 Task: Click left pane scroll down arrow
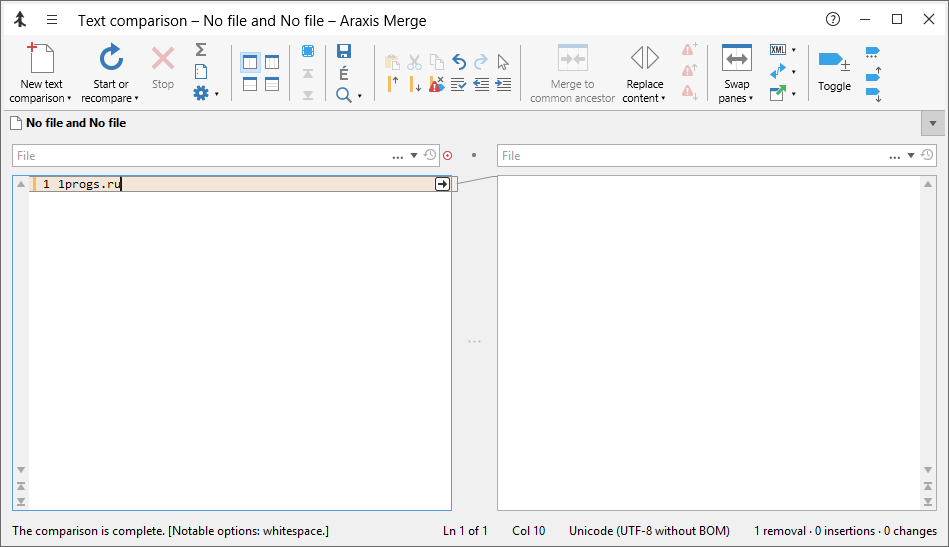[21, 470]
